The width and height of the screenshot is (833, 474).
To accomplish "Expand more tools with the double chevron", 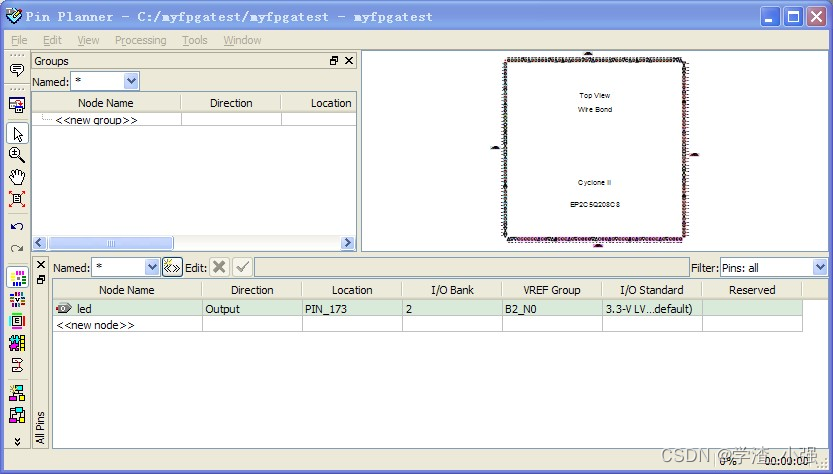I will point(17,440).
